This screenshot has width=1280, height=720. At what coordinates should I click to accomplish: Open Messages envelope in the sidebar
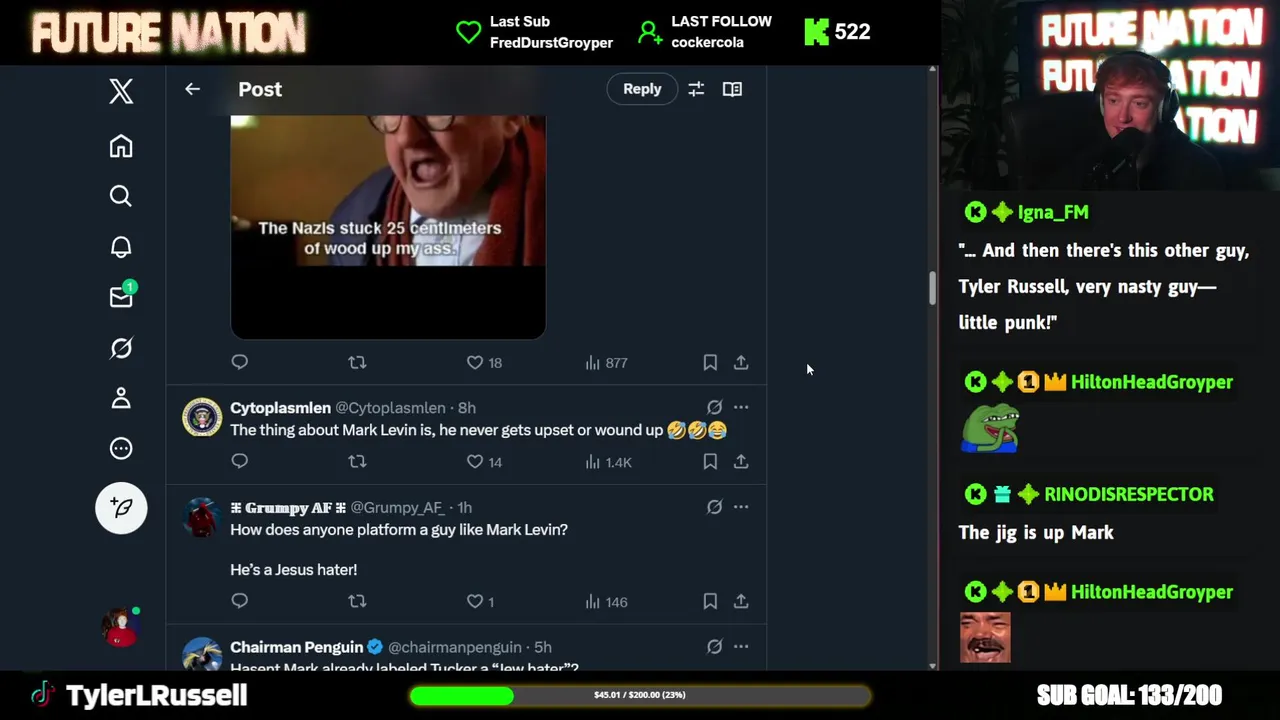point(121,297)
